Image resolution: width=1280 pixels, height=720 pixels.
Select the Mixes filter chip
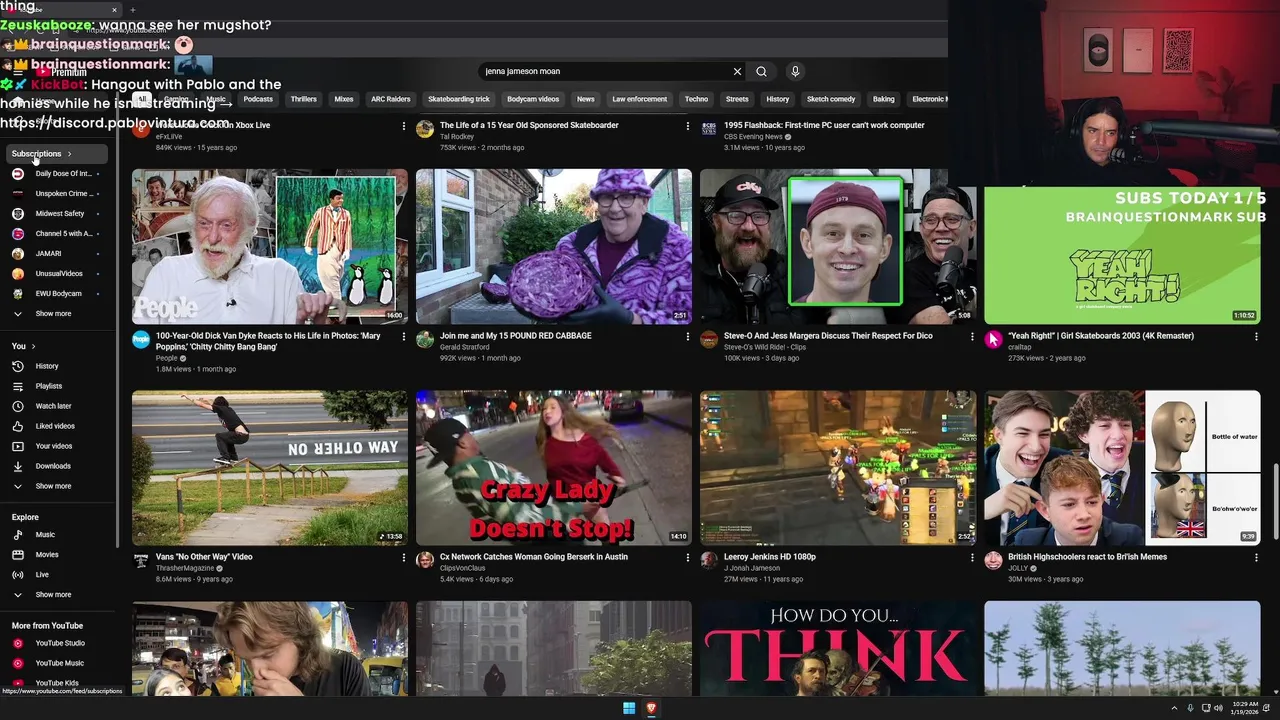(x=344, y=99)
